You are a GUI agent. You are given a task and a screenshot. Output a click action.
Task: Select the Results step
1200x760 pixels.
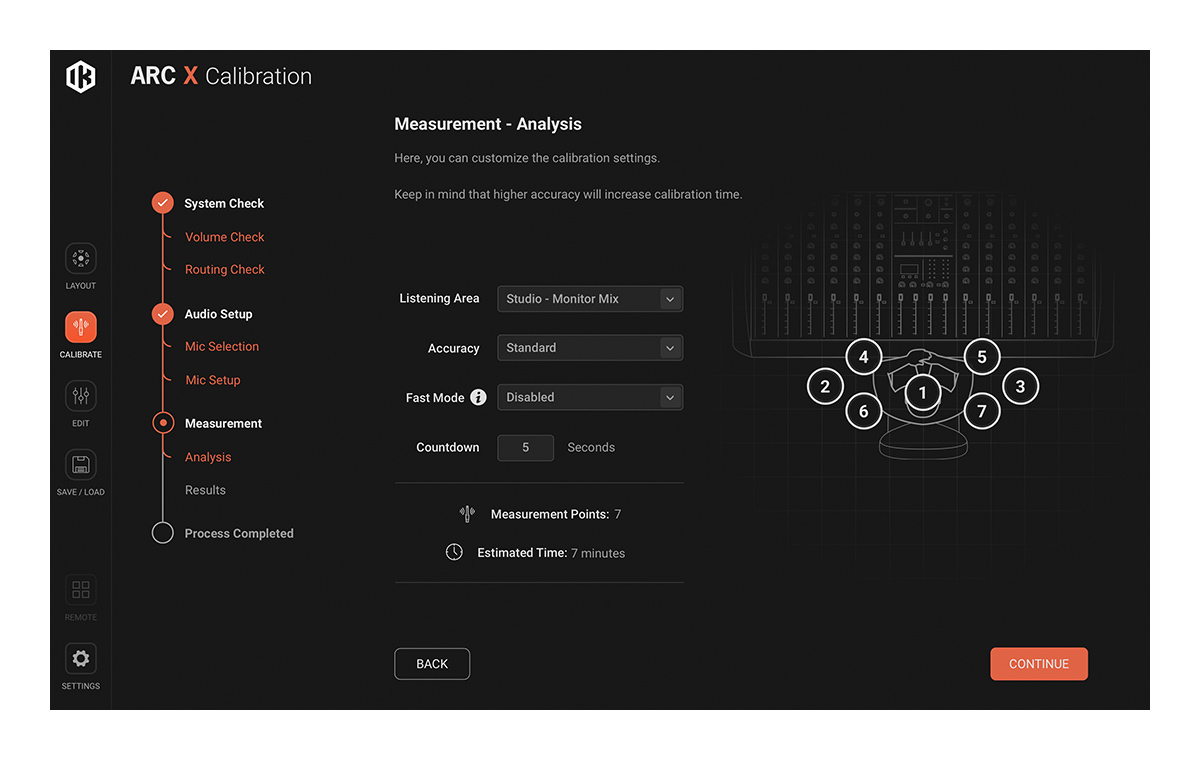(x=205, y=490)
